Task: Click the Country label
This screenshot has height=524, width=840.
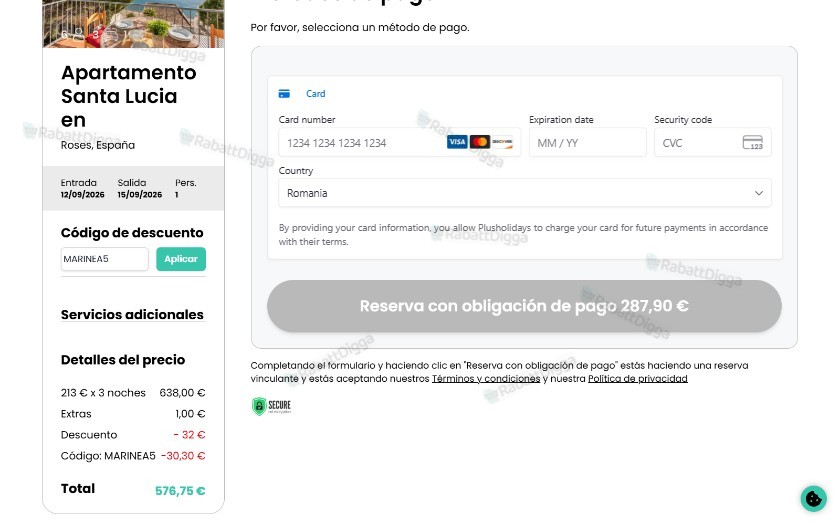Action: (296, 170)
